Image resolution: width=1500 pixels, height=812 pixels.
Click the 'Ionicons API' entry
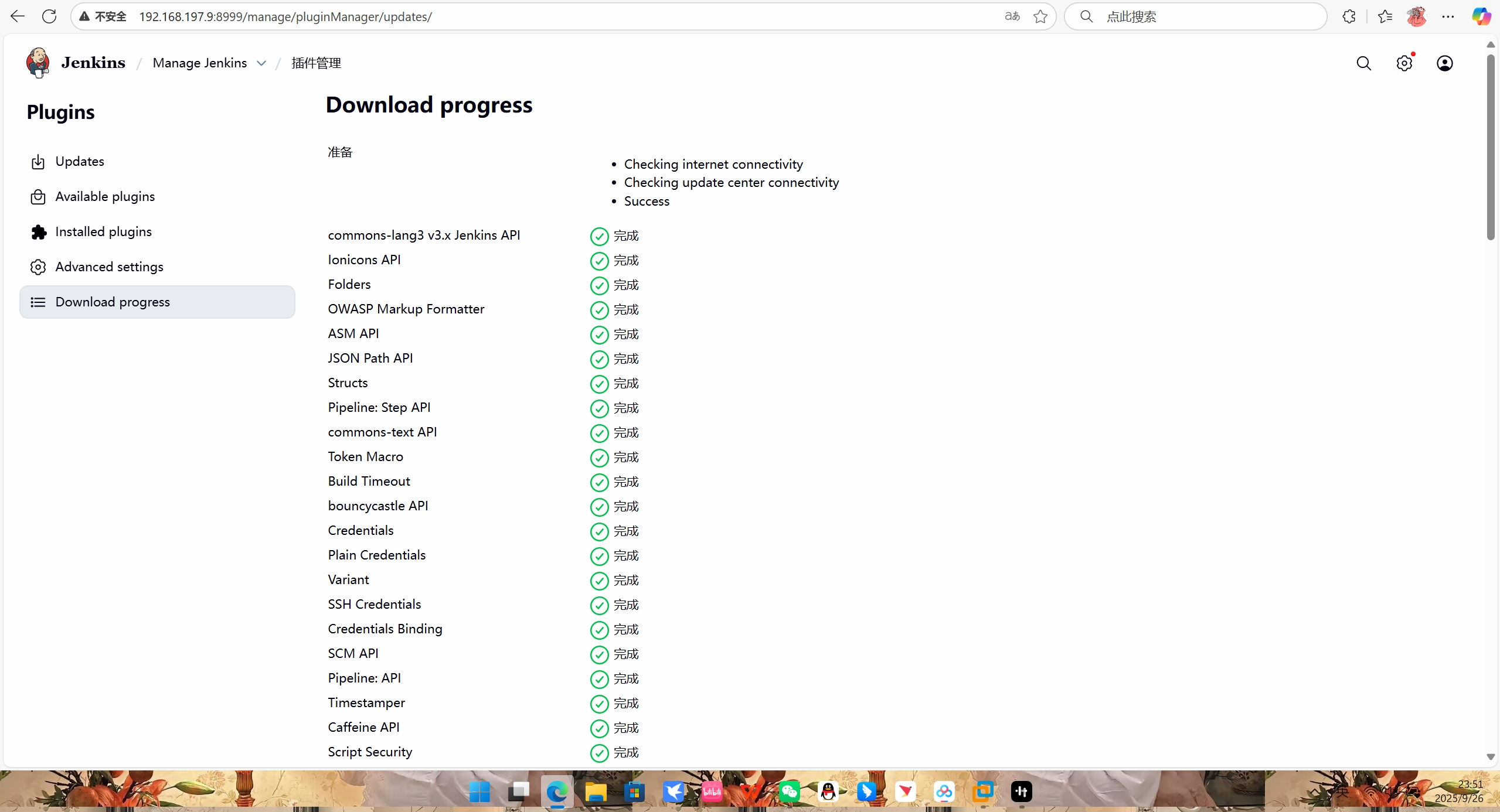tap(364, 260)
